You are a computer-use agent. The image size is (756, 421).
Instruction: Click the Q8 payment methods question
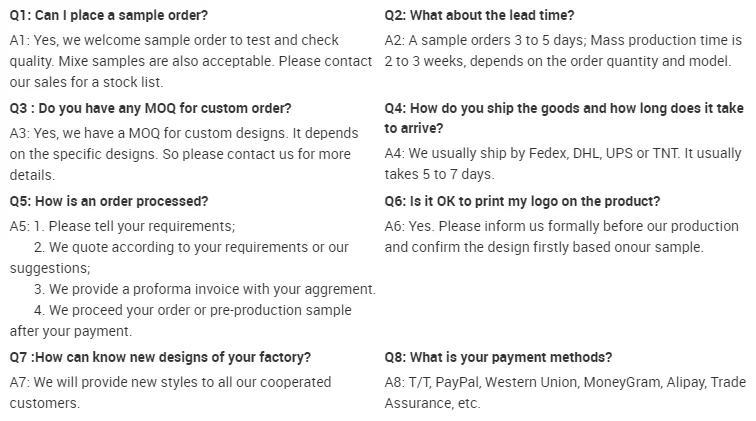(x=498, y=357)
